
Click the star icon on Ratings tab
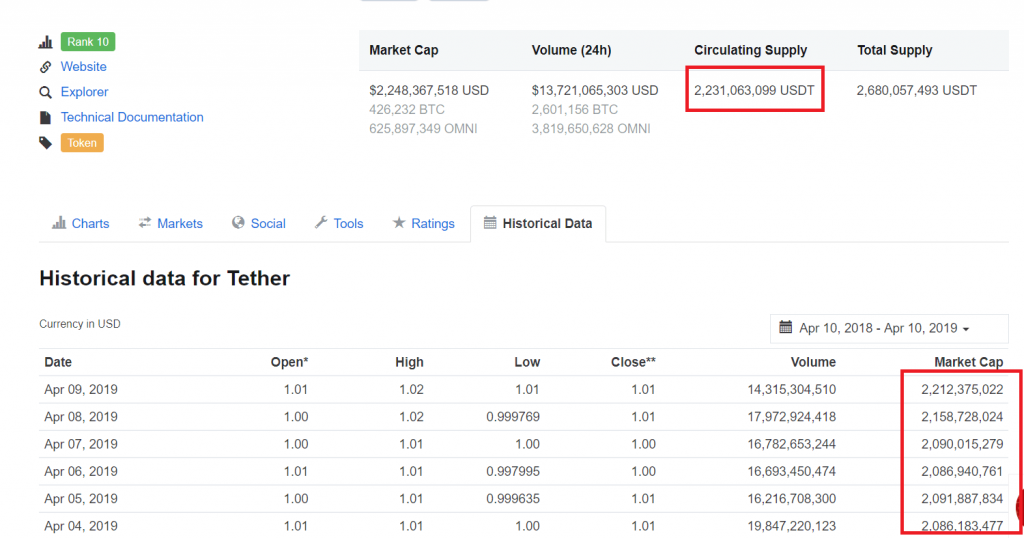[x=399, y=223]
